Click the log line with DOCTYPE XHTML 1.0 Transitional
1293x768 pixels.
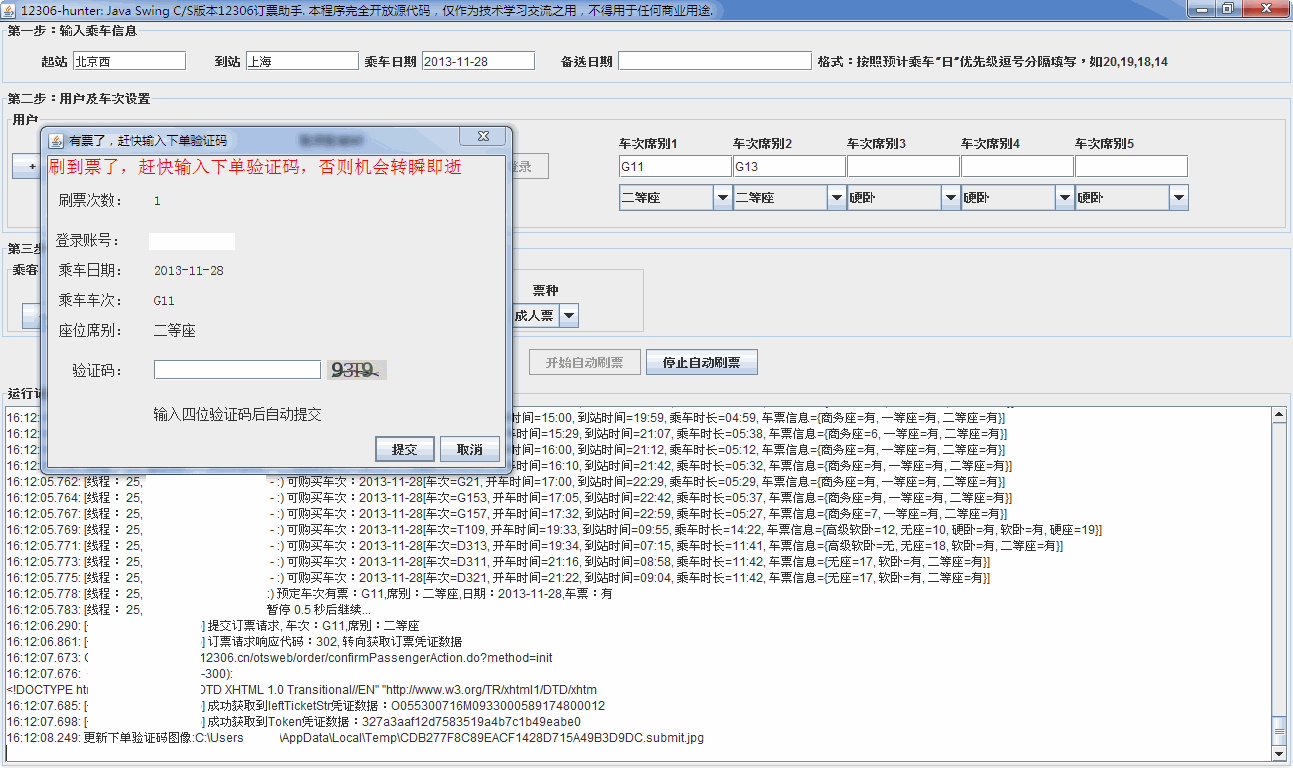pyautogui.click(x=302, y=690)
